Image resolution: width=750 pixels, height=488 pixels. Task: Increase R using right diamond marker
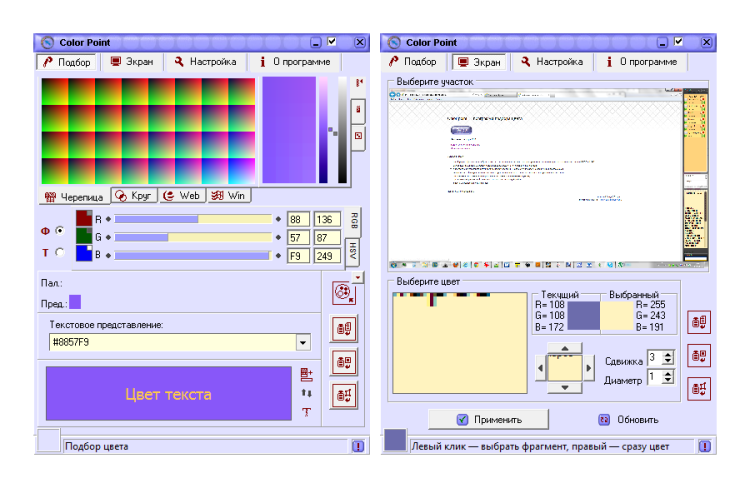278,219
